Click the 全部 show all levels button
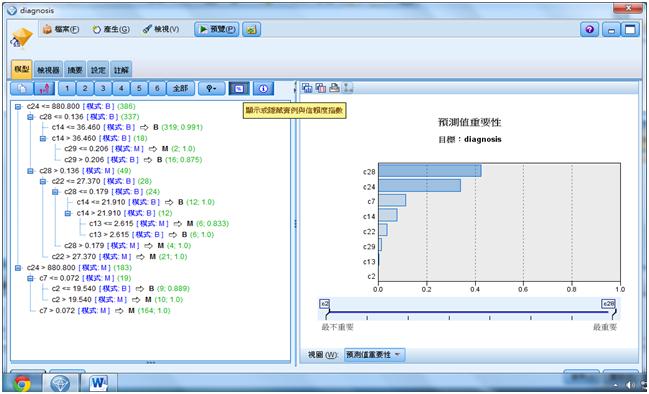Viewport: 649px width, 394px height. tap(180, 89)
